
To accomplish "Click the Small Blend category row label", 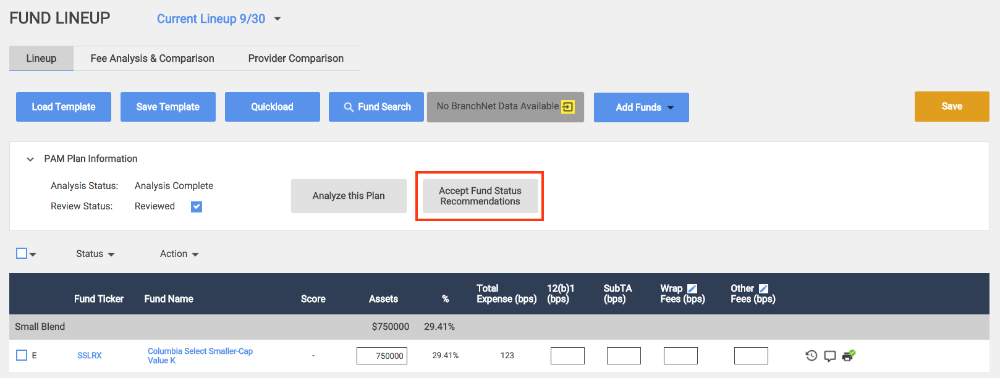I will coord(40,327).
